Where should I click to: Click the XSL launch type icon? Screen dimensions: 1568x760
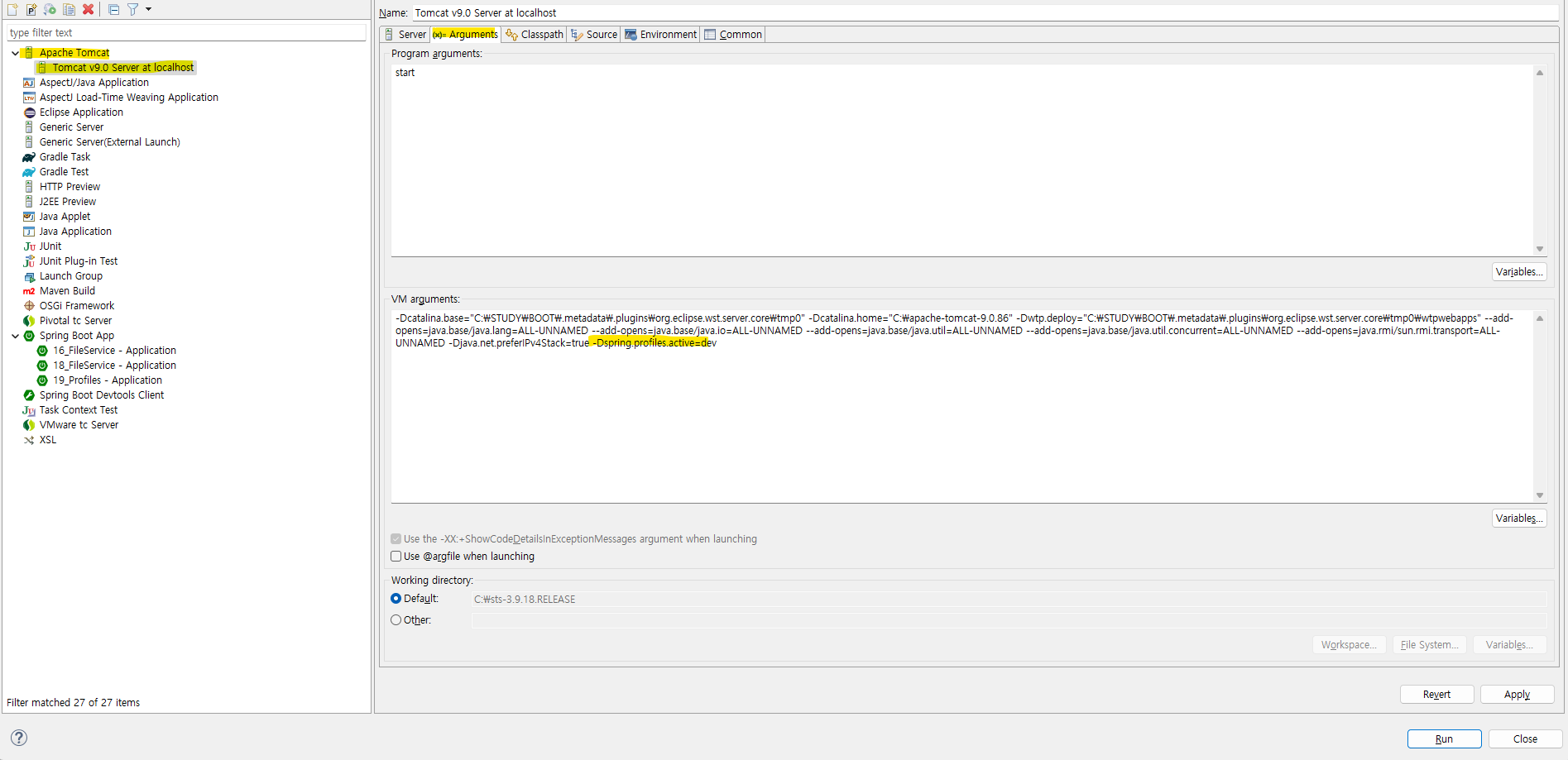click(x=29, y=440)
